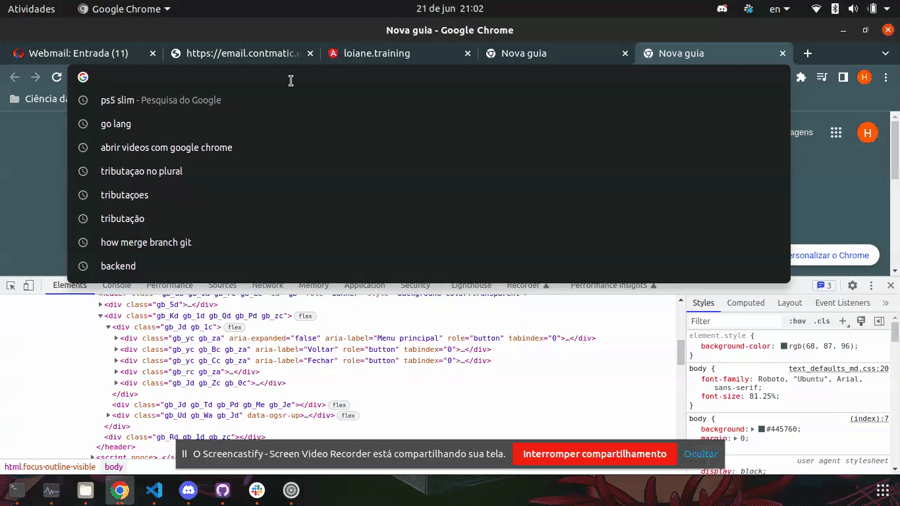Open the DevTools issues counter badge
900x506 pixels.
click(x=824, y=285)
